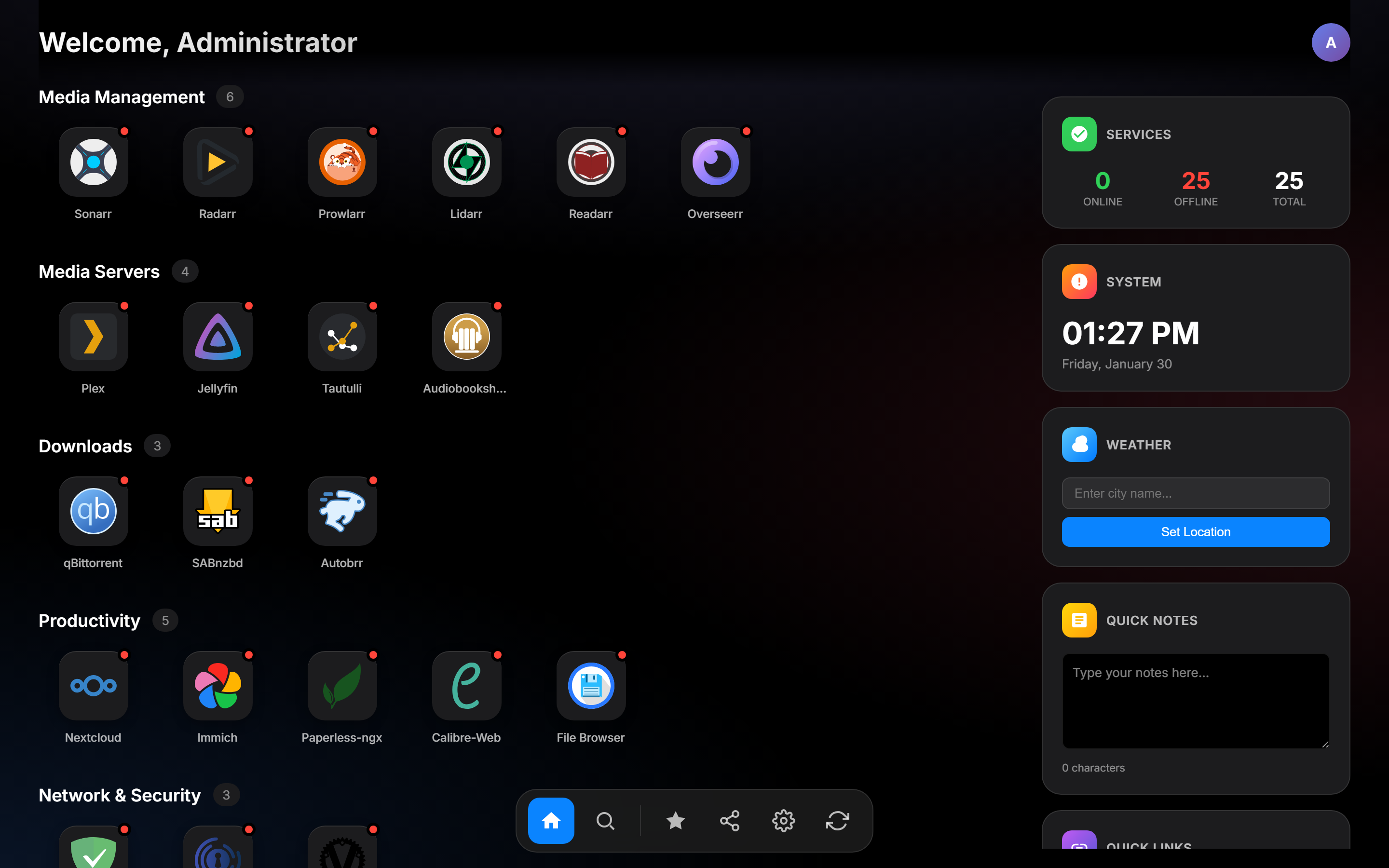Open the Tautulli app icon
The height and width of the screenshot is (868, 1389).
click(342, 337)
